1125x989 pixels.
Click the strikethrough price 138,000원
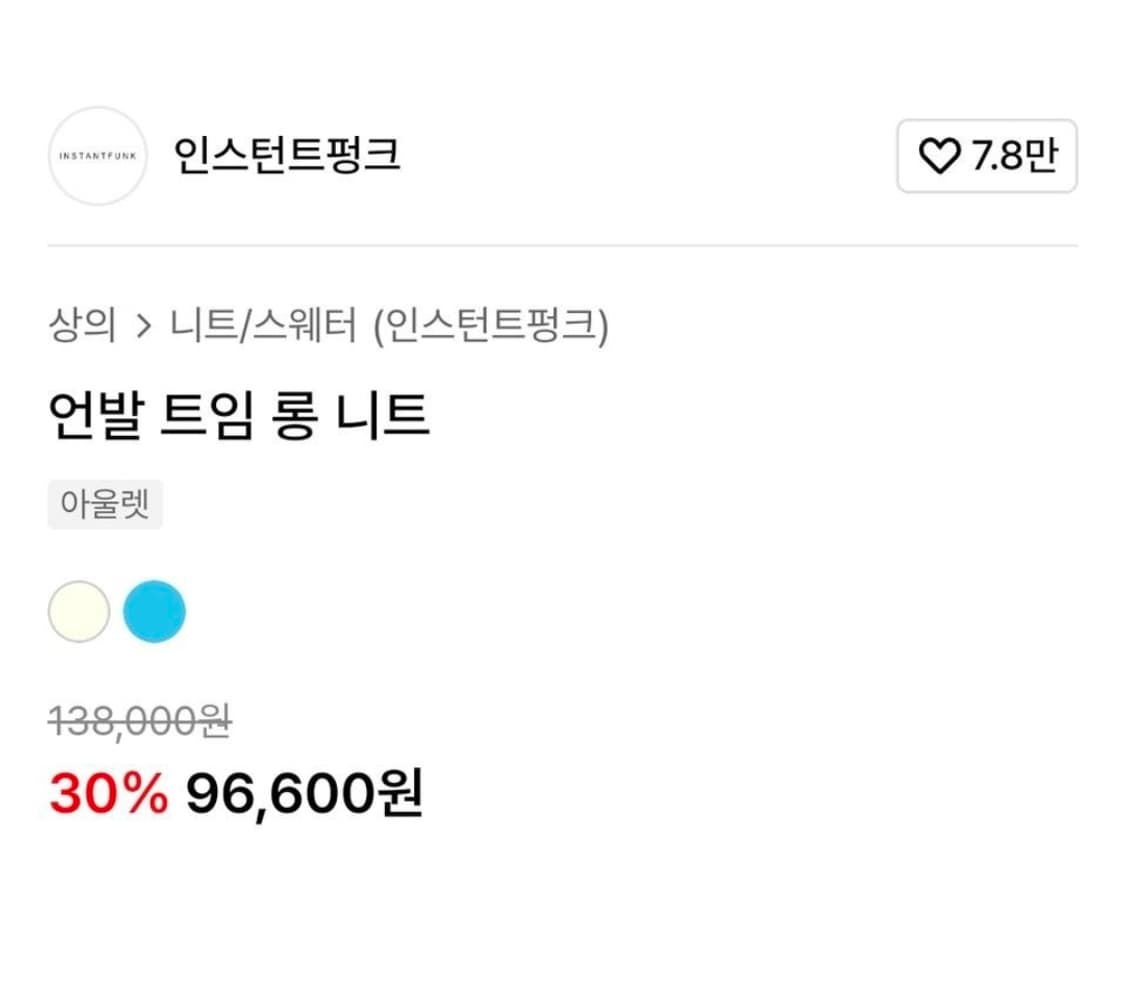138,718
